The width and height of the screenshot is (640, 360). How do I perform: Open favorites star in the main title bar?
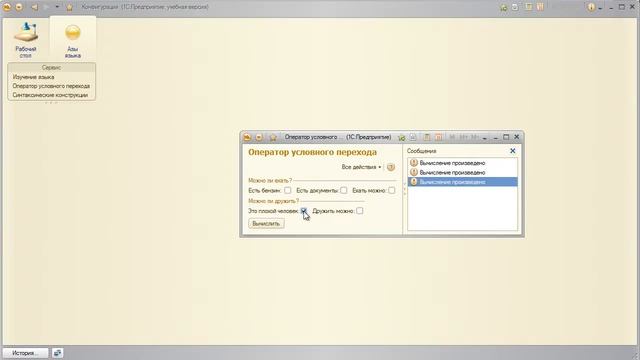tap(69, 7)
